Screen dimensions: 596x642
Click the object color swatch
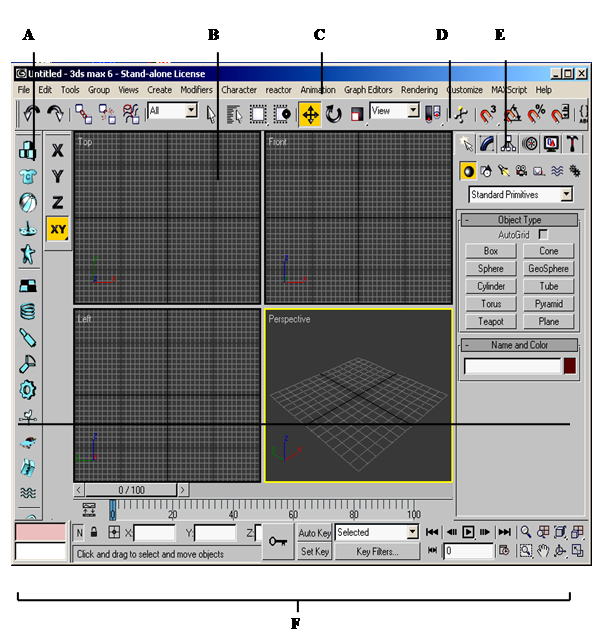(570, 366)
